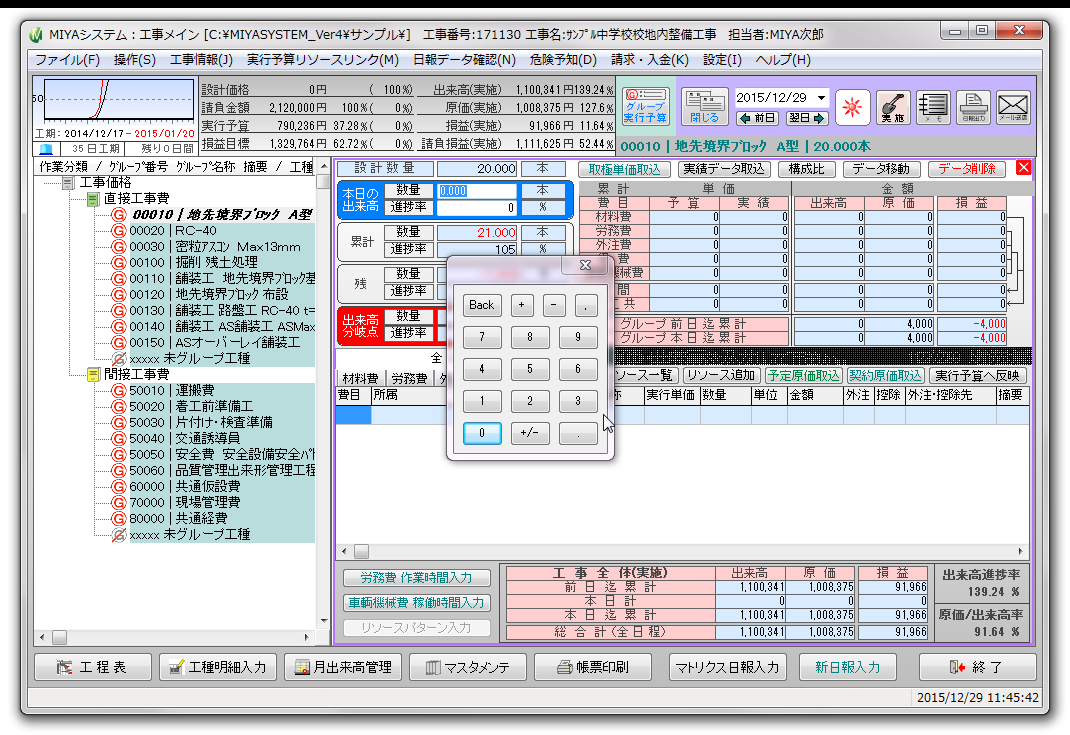Click the G icon of 00020 RC-40
The image size is (1070, 735).
119,231
